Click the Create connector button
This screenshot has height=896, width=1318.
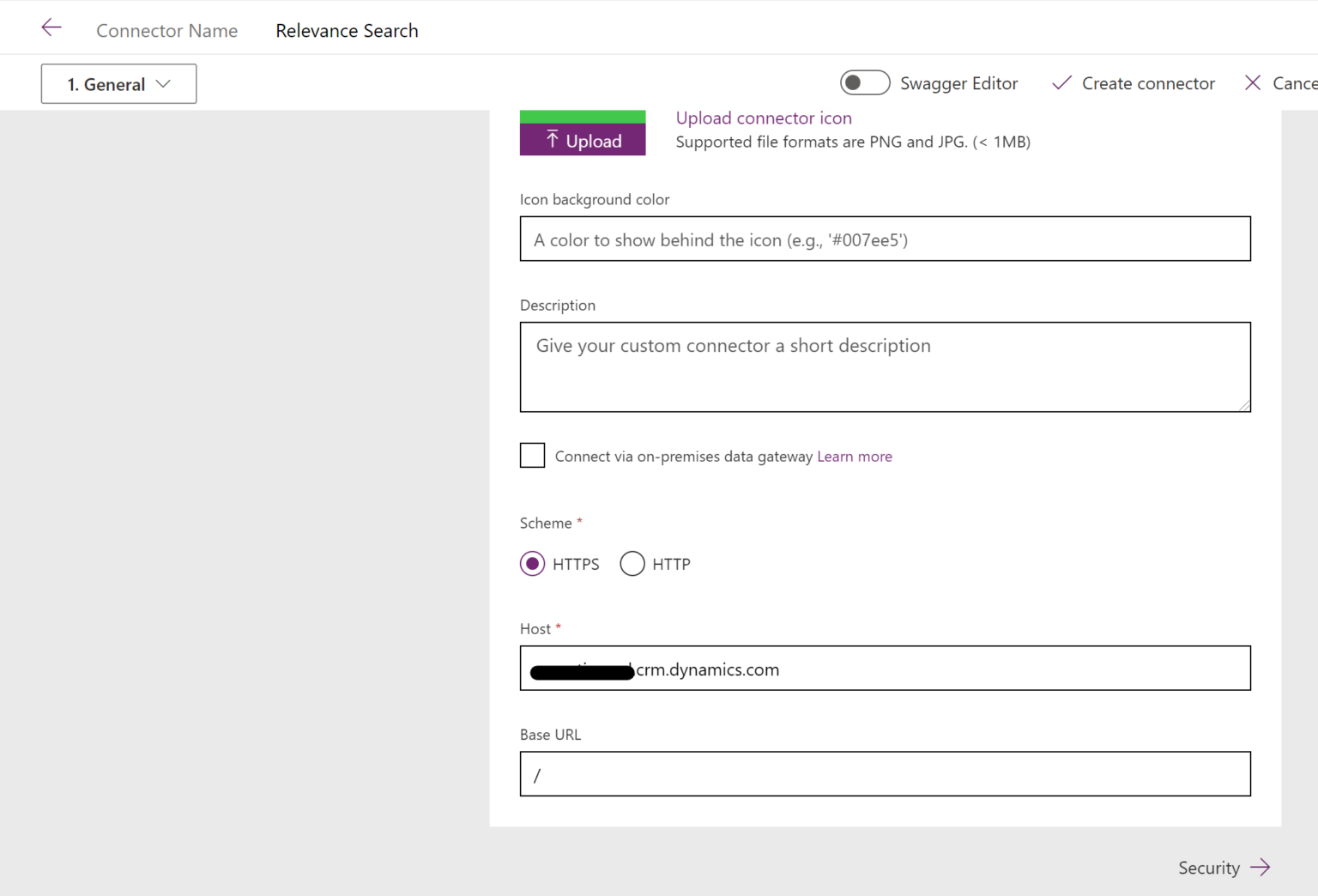click(1133, 83)
